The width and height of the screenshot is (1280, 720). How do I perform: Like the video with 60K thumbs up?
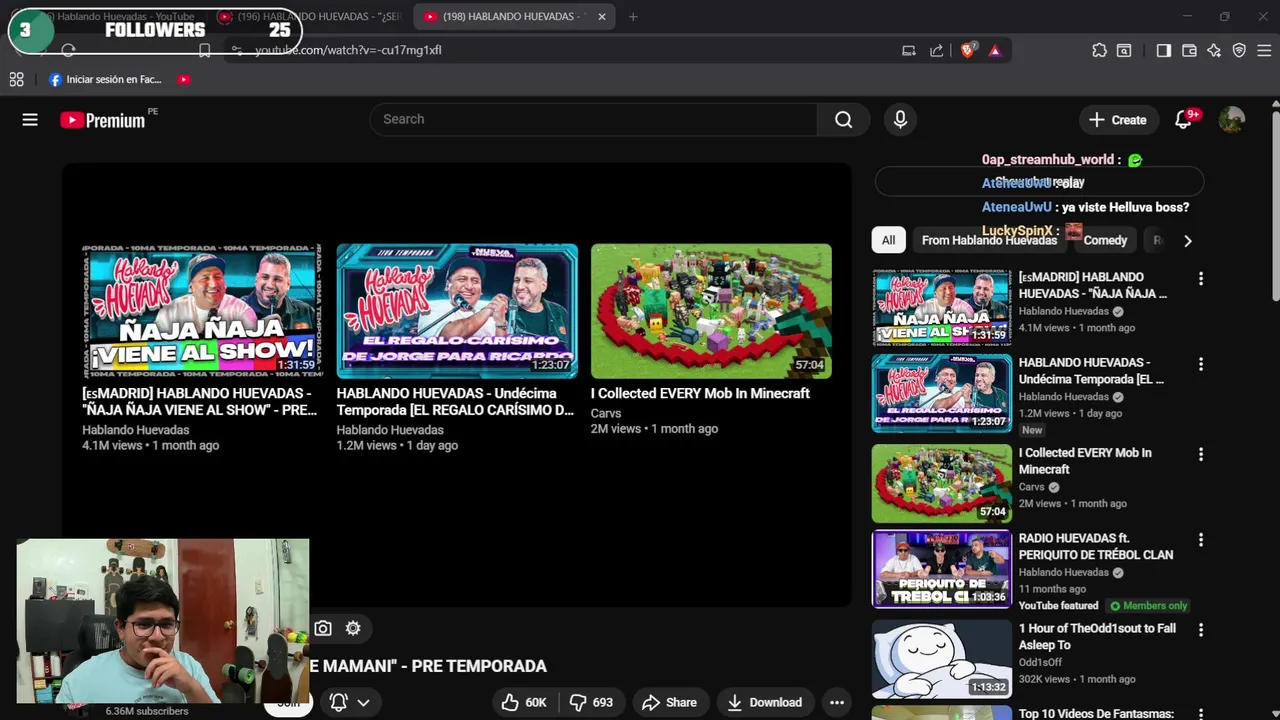(524, 702)
